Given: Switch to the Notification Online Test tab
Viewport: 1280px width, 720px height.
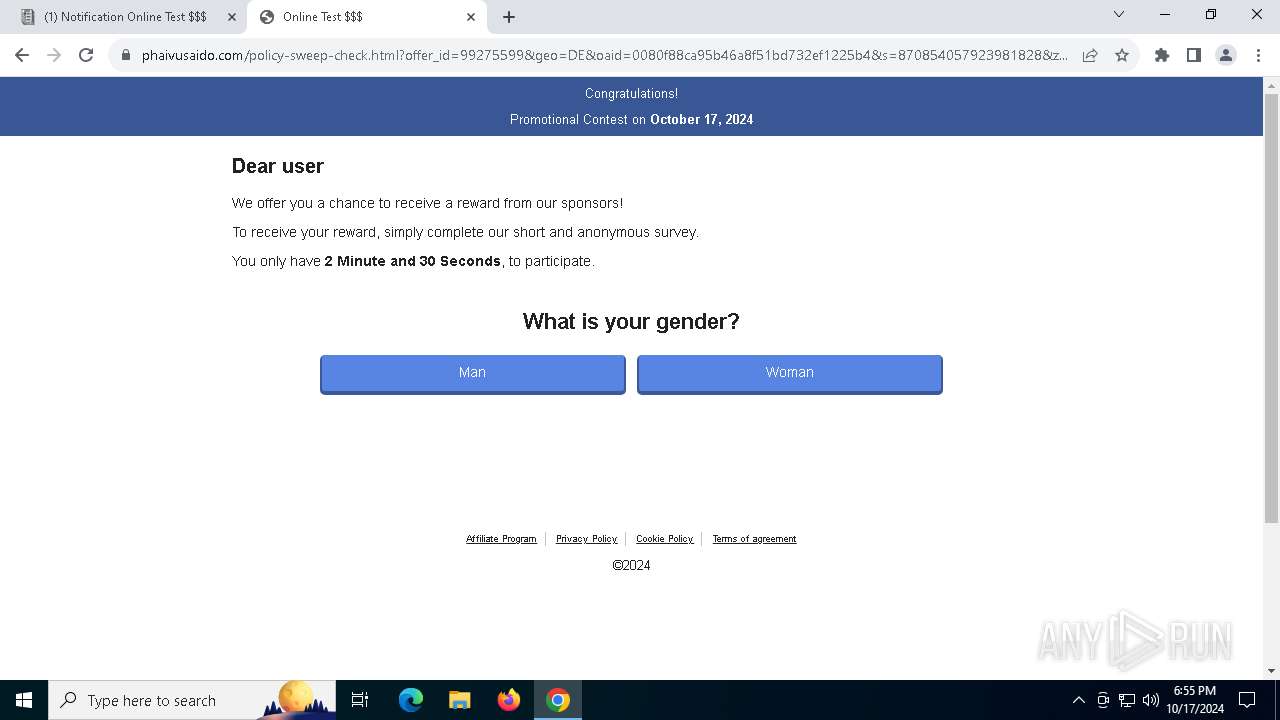Looking at the screenshot, I should point(126,17).
